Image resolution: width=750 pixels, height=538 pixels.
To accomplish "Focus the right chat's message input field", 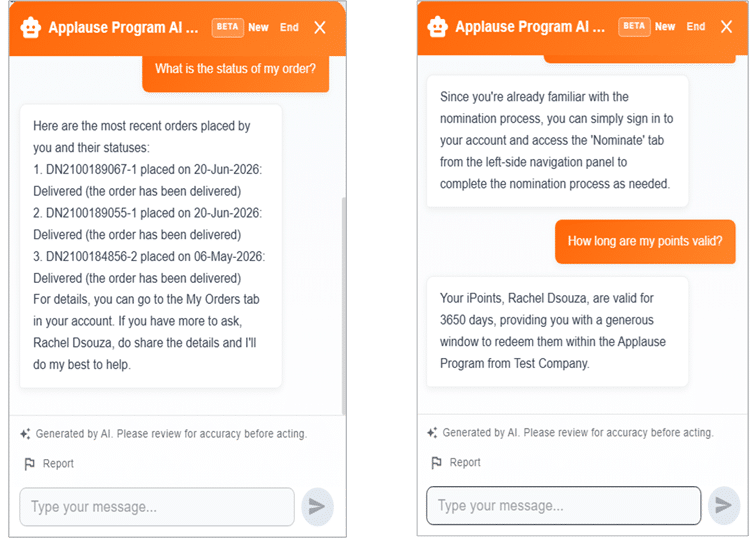I will pyautogui.click(x=563, y=505).
